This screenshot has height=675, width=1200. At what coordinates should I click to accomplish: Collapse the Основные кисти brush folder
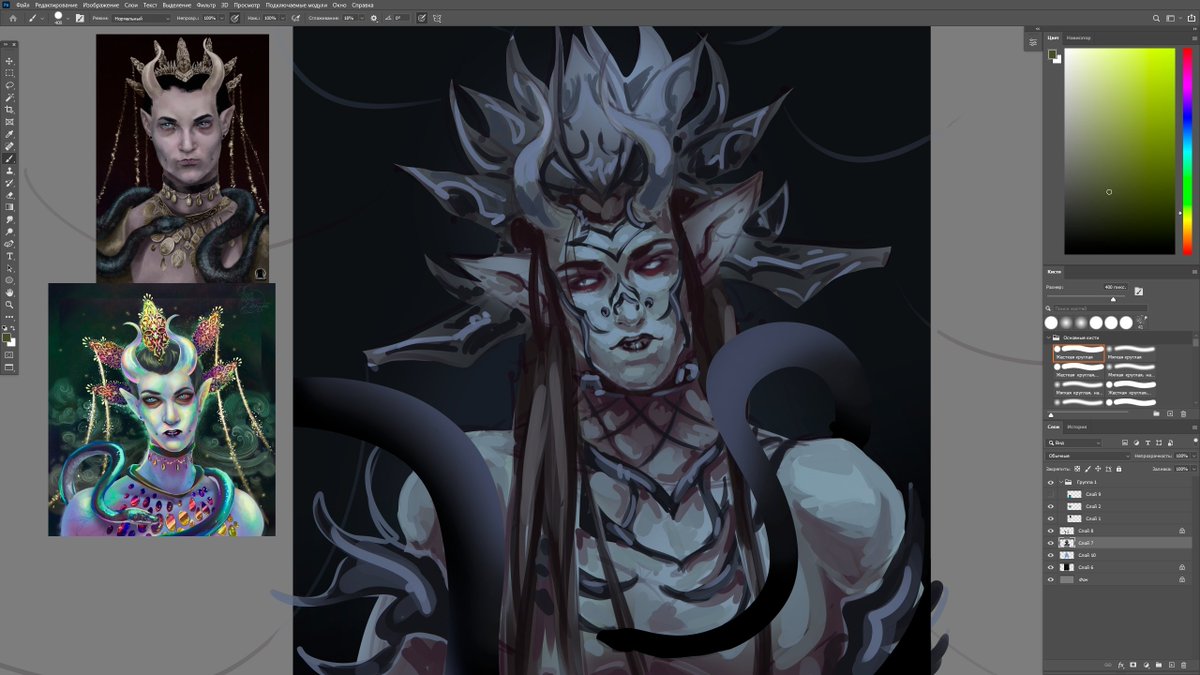pos(1048,338)
